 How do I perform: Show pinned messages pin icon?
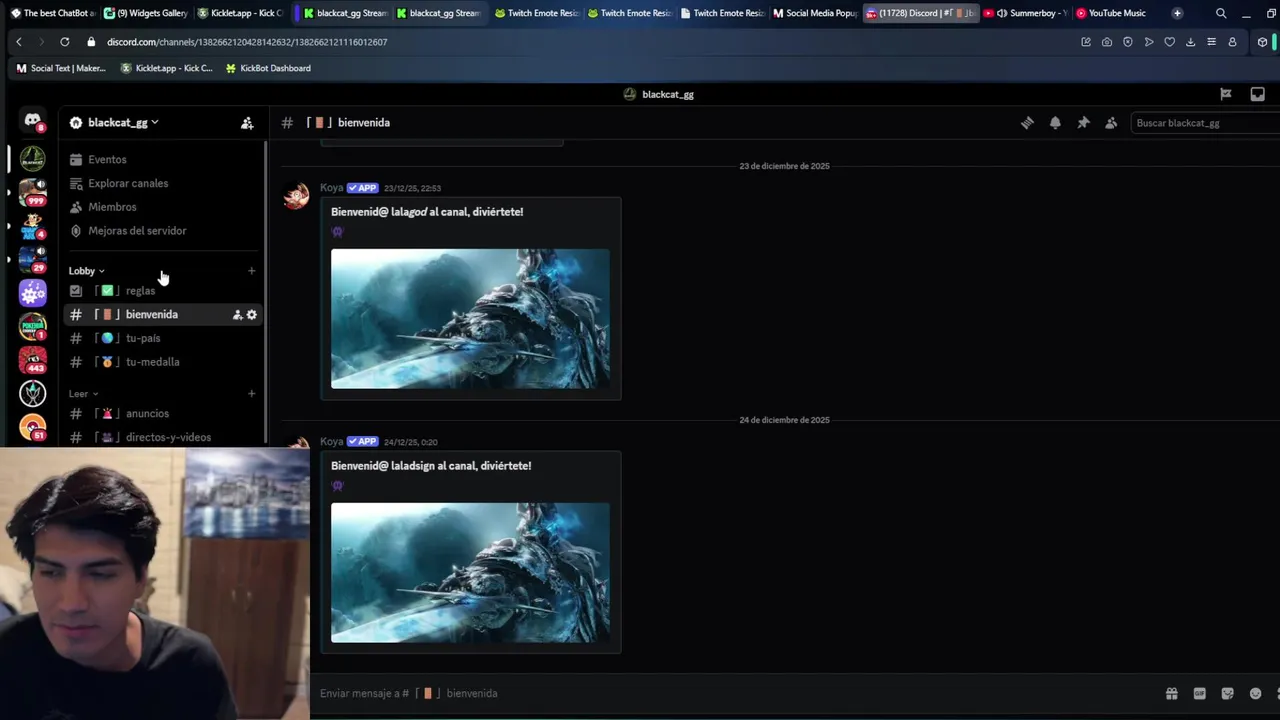1083,123
